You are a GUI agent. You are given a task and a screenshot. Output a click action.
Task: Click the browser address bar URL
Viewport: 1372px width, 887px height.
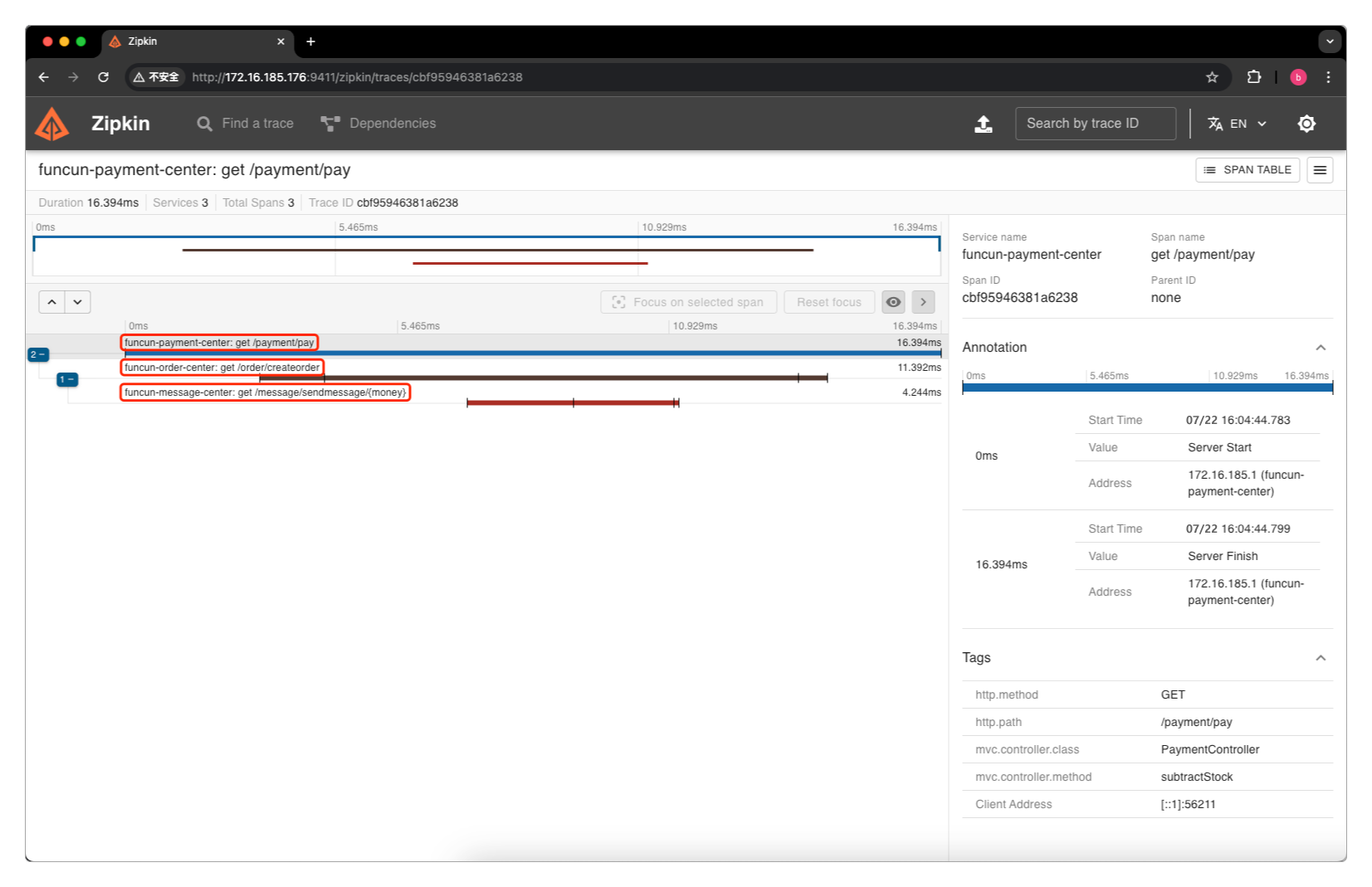pyautogui.click(x=357, y=77)
